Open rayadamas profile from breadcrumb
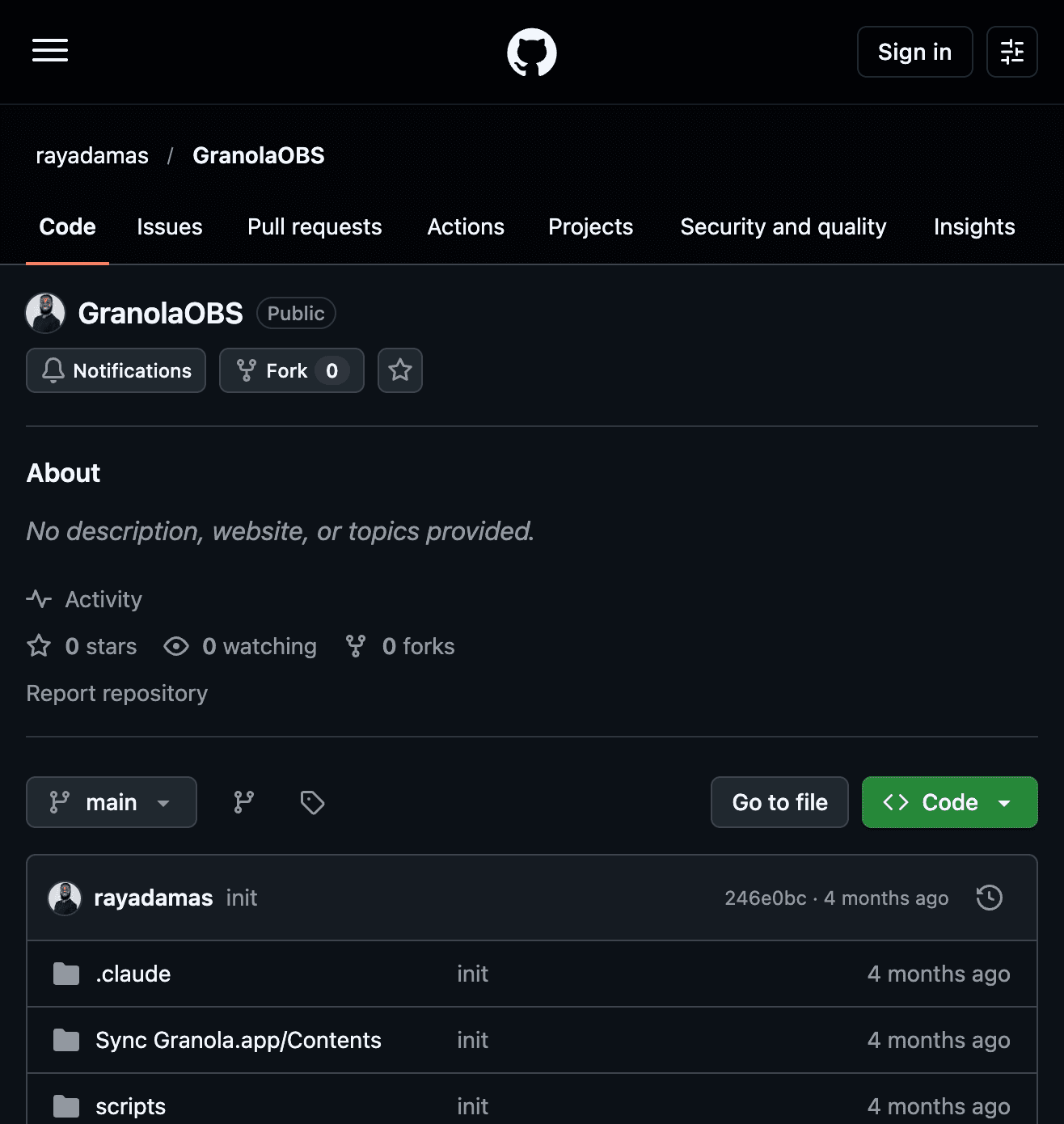The image size is (1064, 1124). click(x=92, y=155)
